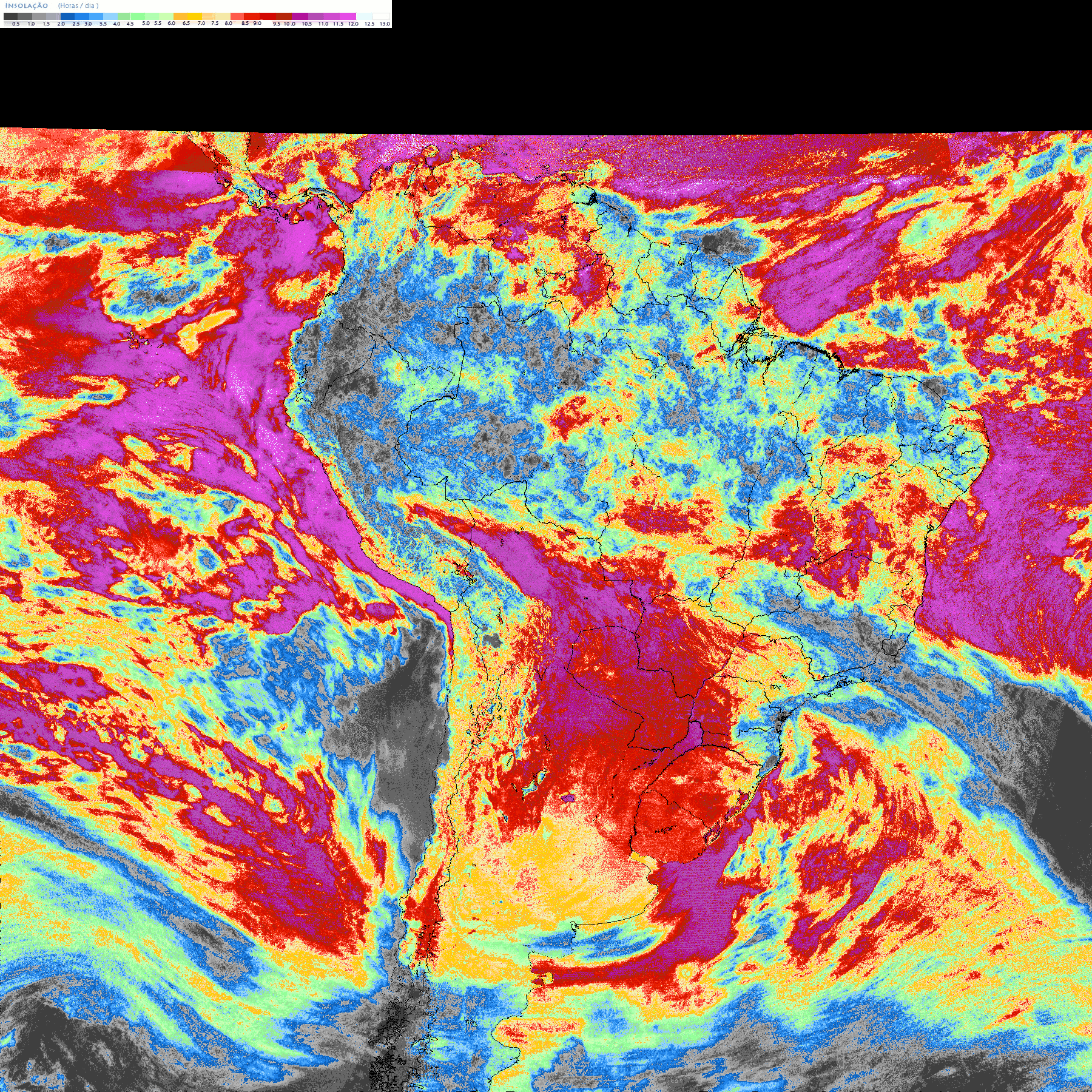This screenshot has width=1092, height=1092.
Task: Click the 10.5 legend value
Action: point(307,24)
